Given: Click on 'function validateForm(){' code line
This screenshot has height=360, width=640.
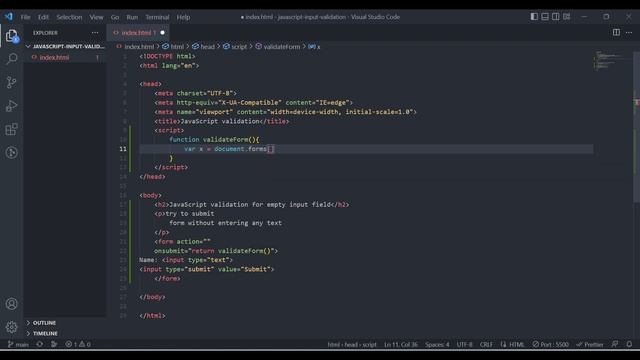Looking at the screenshot, I should (x=214, y=140).
